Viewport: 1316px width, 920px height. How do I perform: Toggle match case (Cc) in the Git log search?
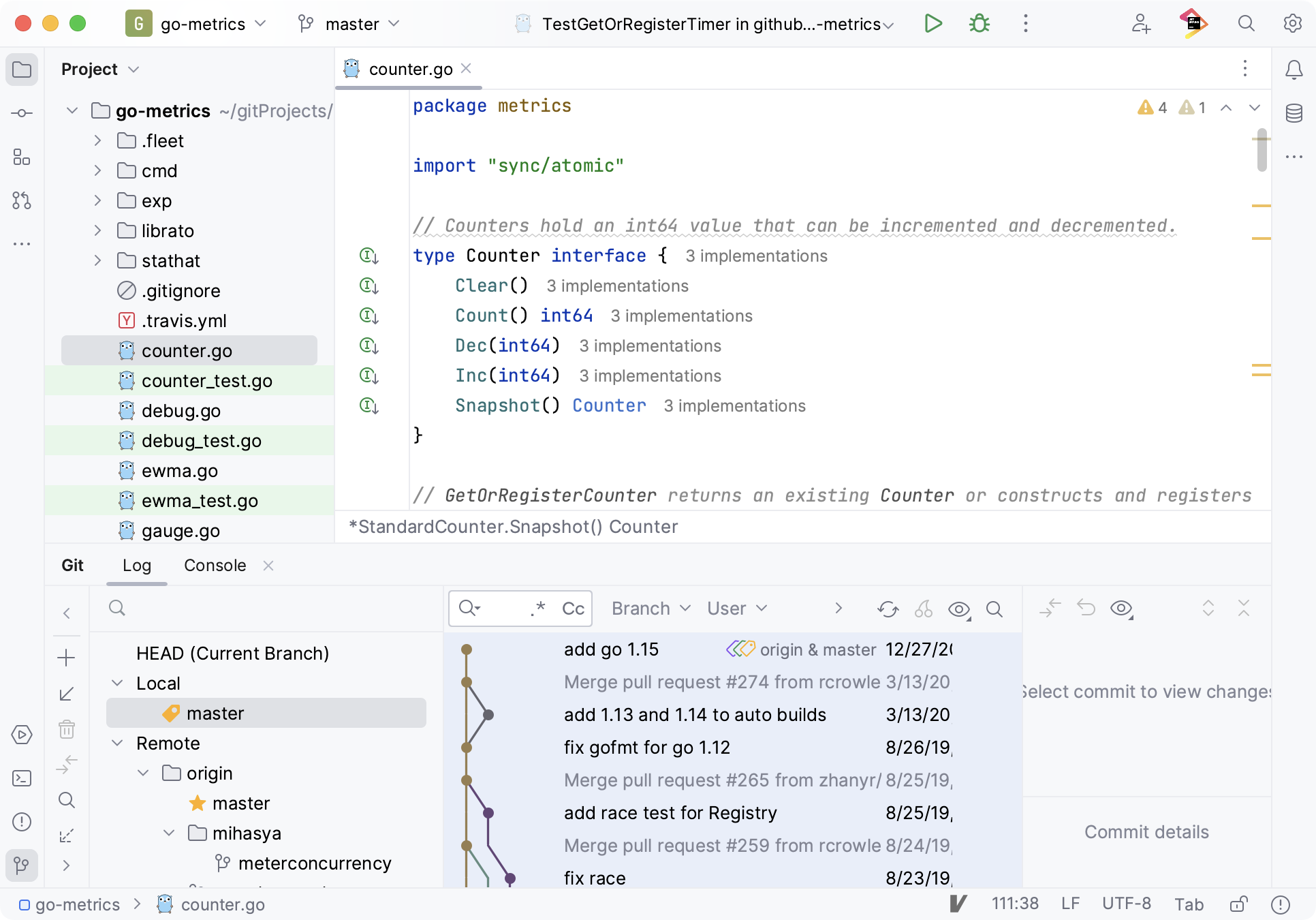[574, 609]
